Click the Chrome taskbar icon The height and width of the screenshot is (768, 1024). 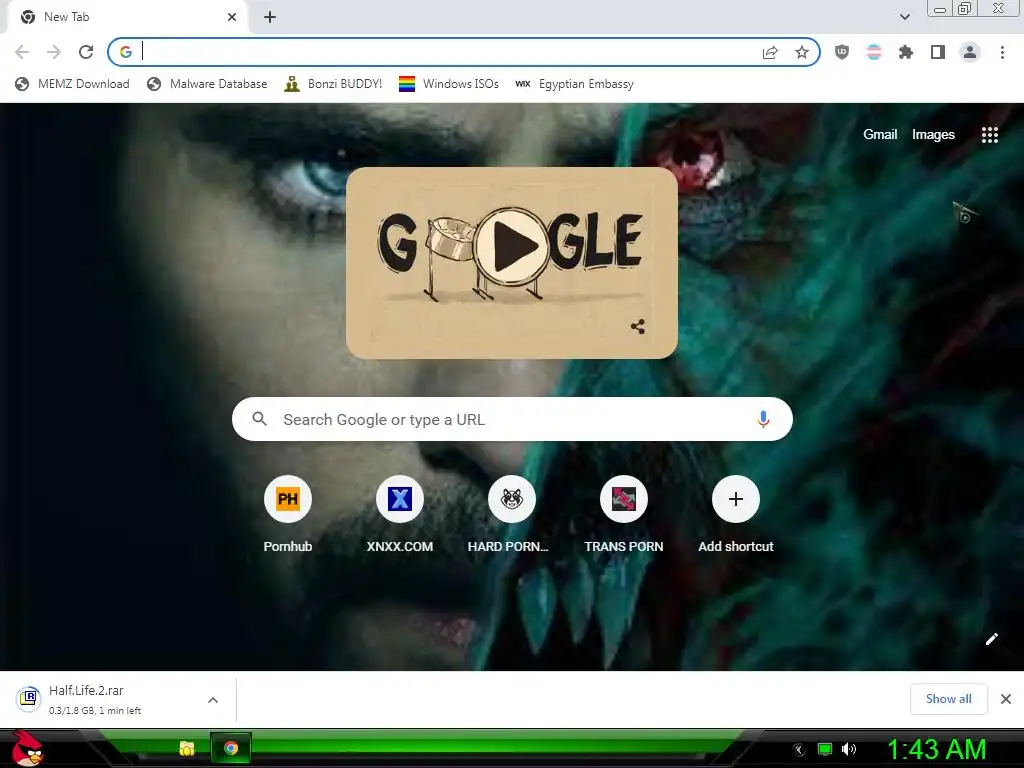[231, 748]
